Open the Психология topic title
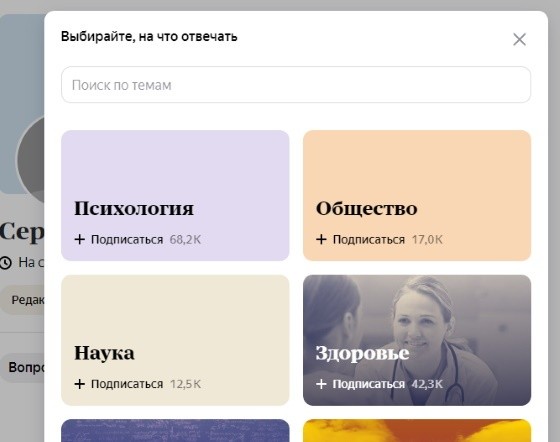Viewport: 560px width, 442px height. coord(134,209)
